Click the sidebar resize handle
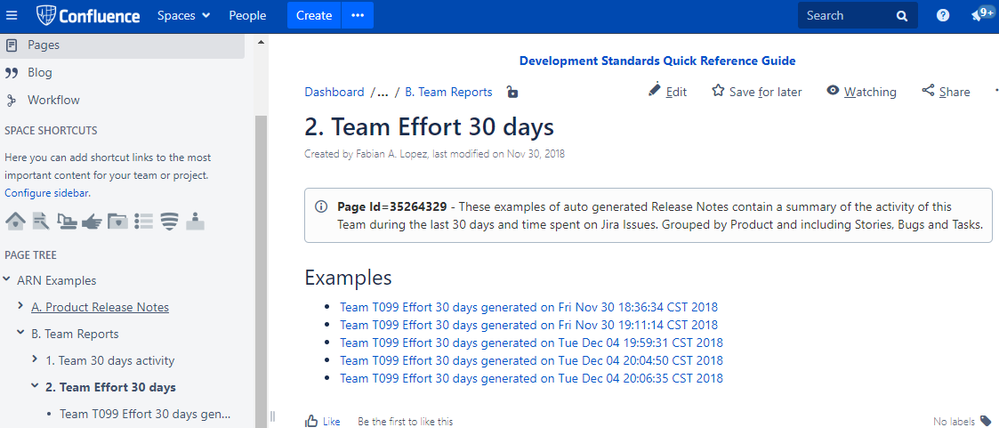This screenshot has width=999, height=428. coord(273,417)
